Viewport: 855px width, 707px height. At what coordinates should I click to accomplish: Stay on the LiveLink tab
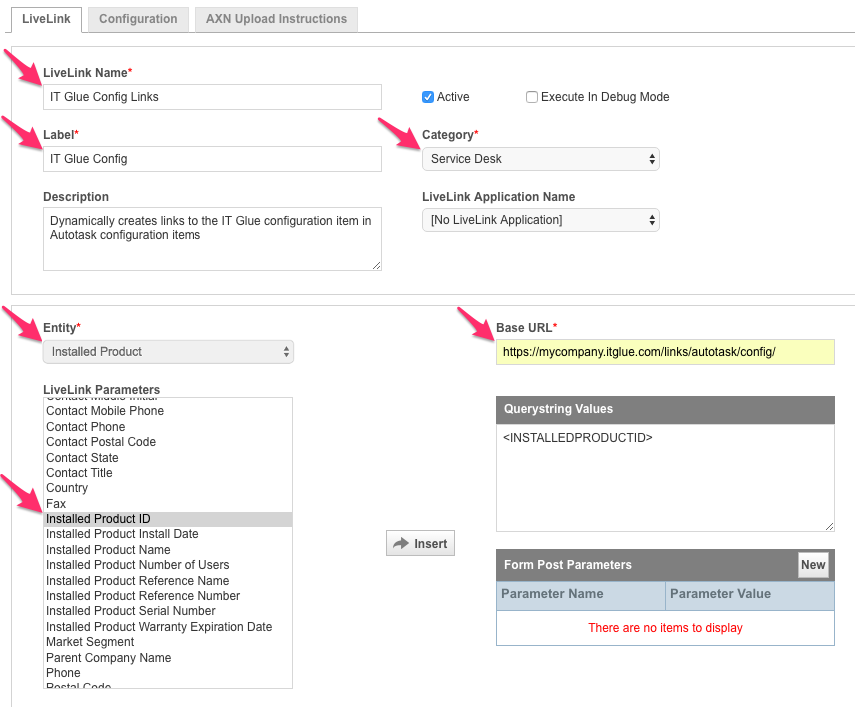[x=46, y=19]
